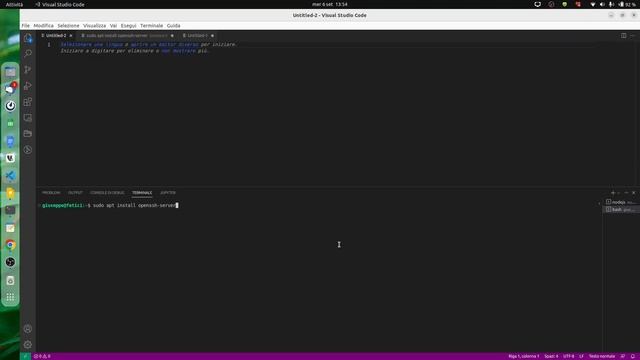Open the File menu
Image resolution: width=640 pixels, height=360 pixels.
pos(25,26)
